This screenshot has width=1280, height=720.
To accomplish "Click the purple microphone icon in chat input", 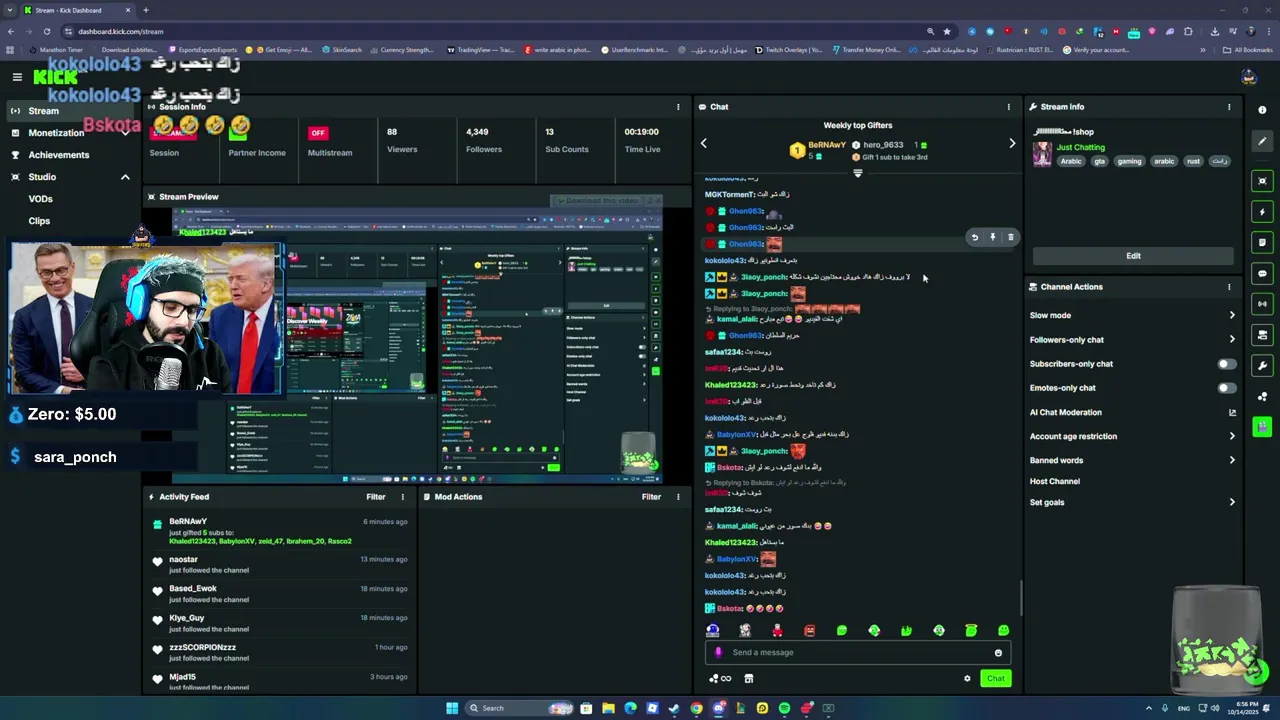I will pyautogui.click(x=718, y=653).
